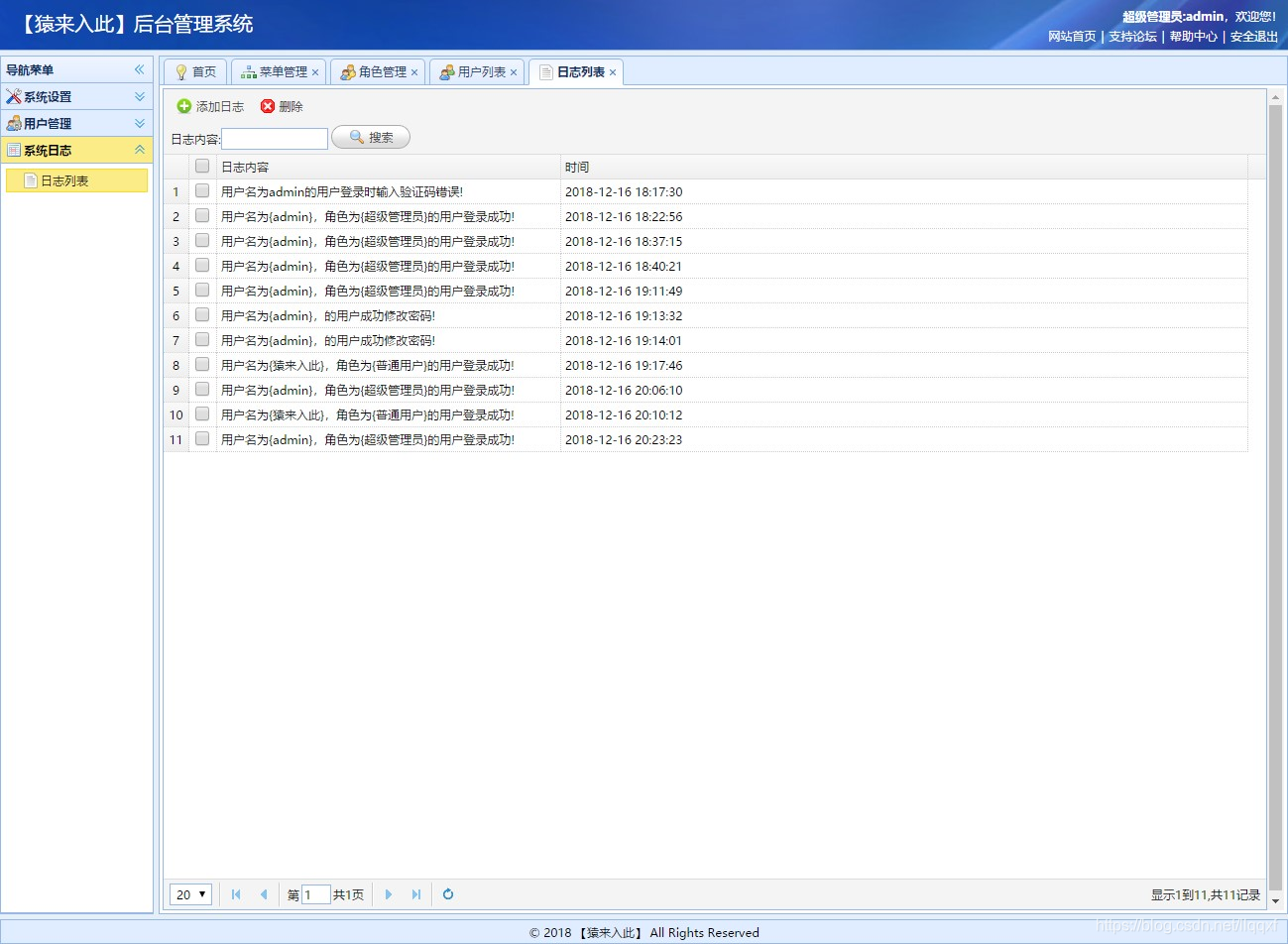
Task: Sort by the 时间 column header
Action: tap(903, 167)
